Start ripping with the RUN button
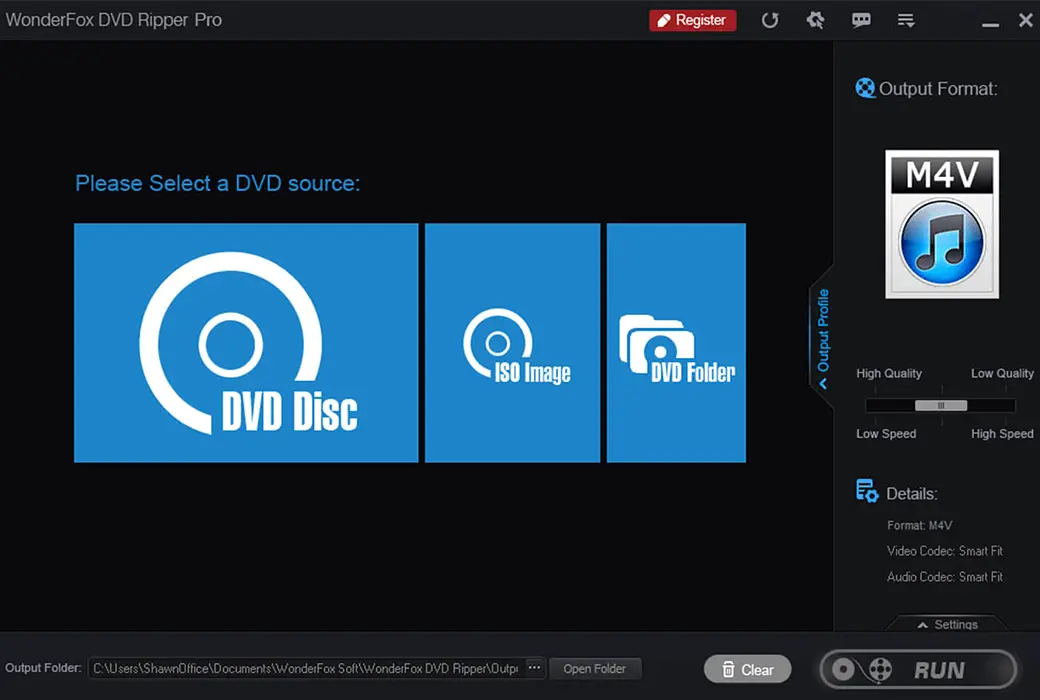Screen dimensions: 1040x700 click(919, 669)
